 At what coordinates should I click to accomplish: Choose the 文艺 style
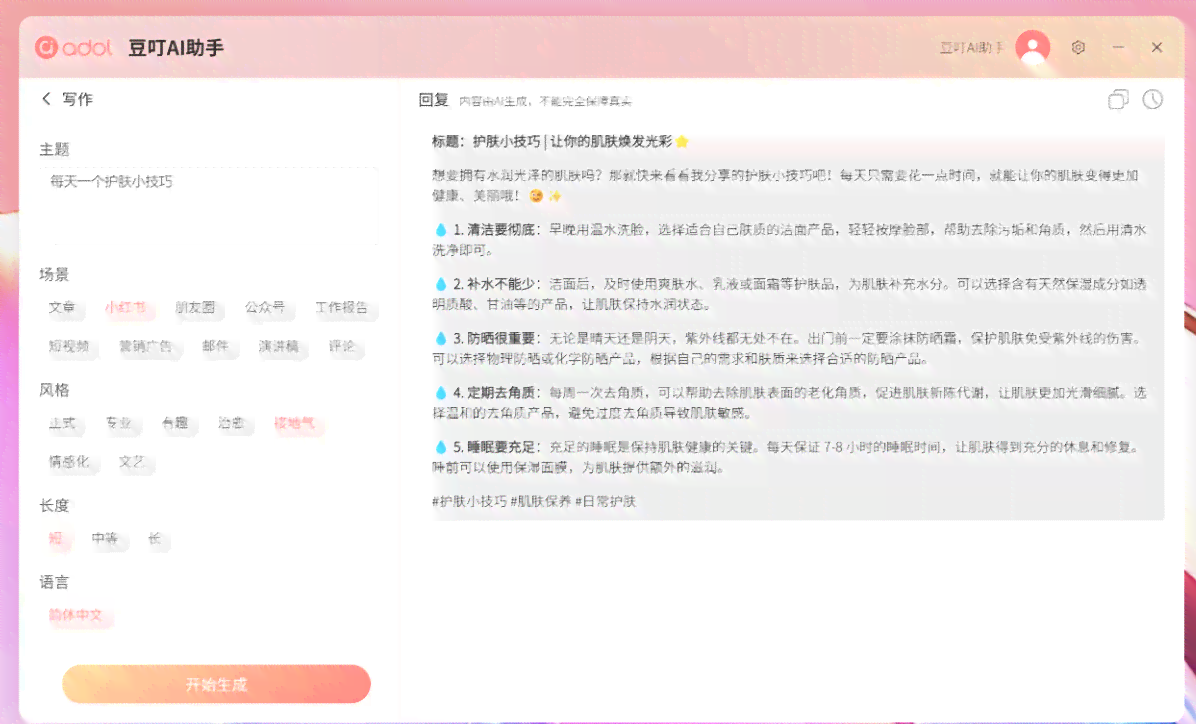click(131, 462)
